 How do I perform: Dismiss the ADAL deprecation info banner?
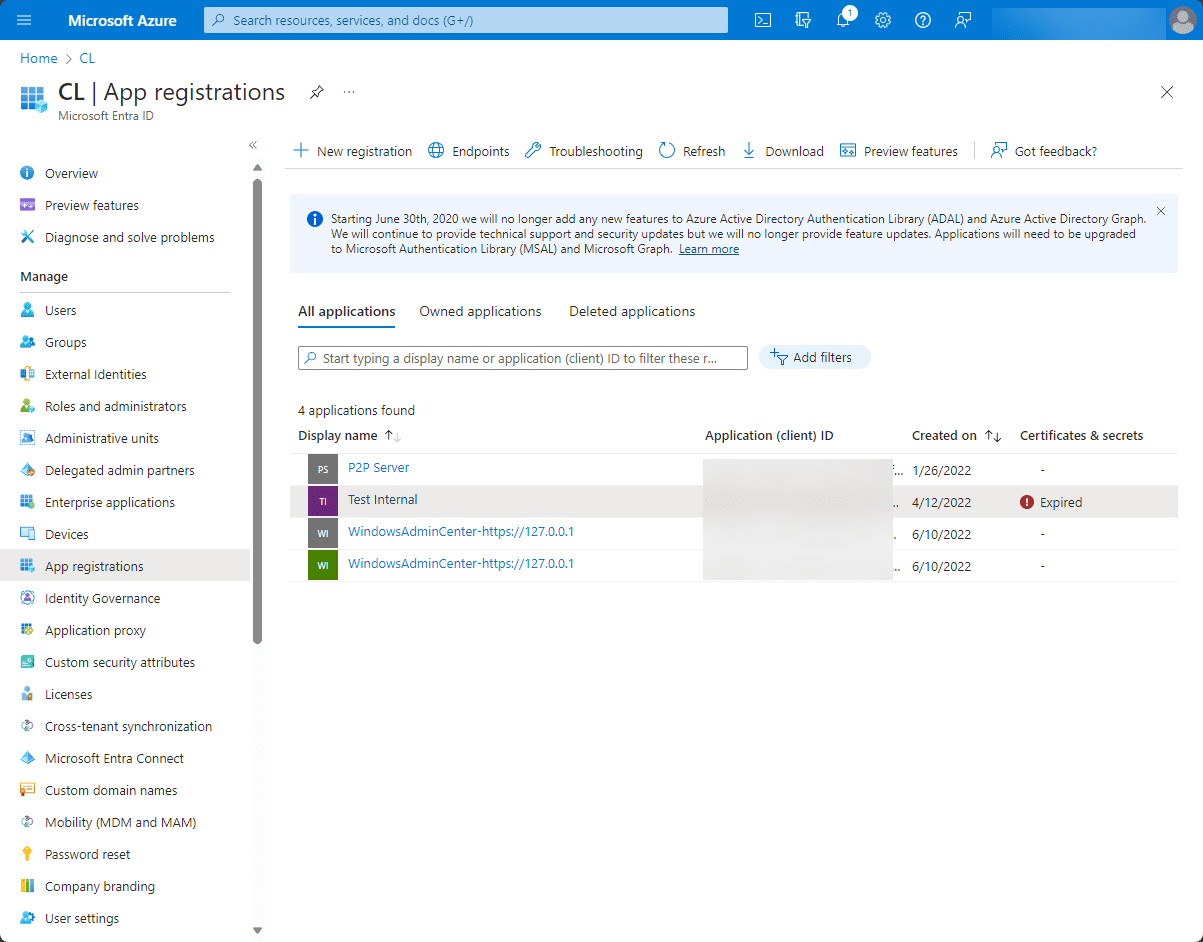(x=1161, y=211)
